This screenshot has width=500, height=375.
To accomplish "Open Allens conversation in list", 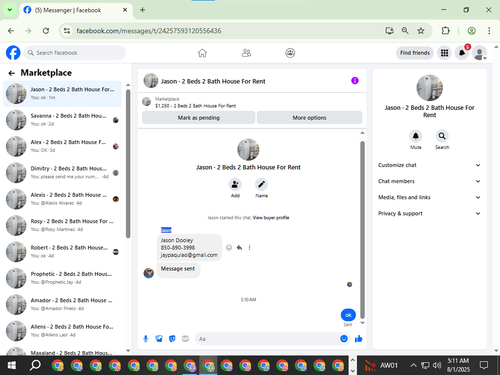I will click(62, 331).
